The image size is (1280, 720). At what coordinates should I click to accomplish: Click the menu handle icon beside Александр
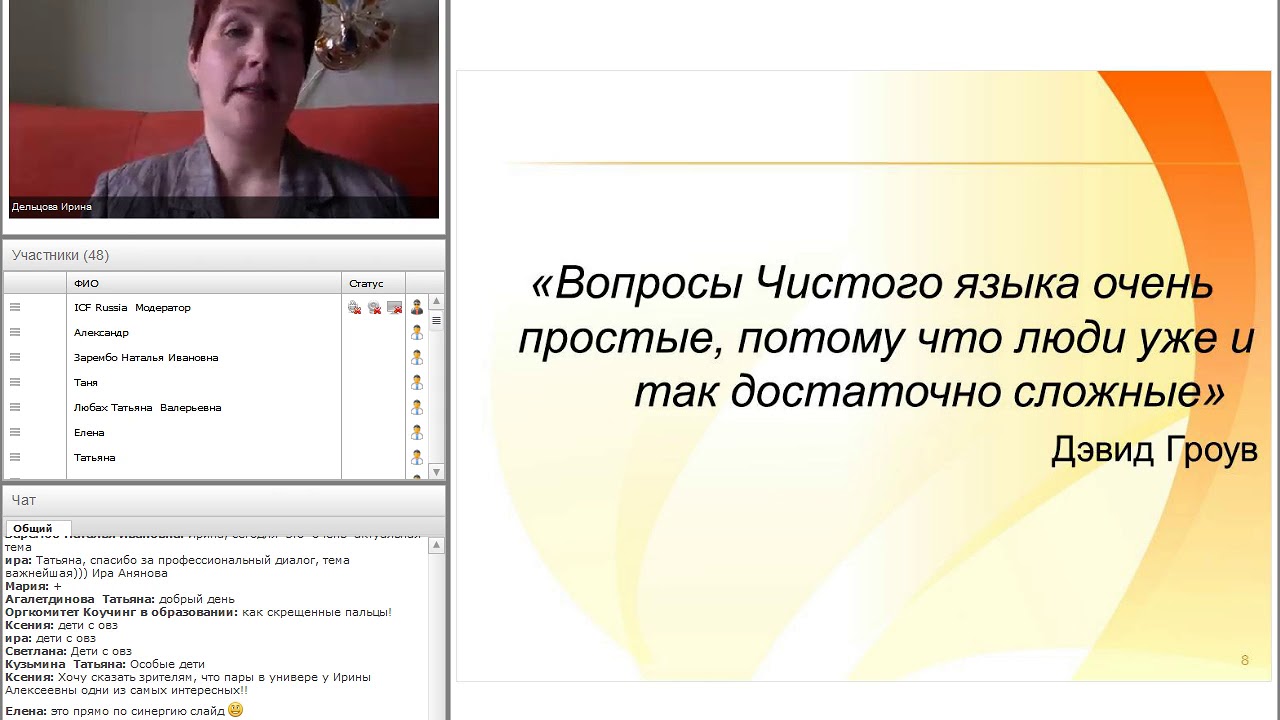[15, 332]
